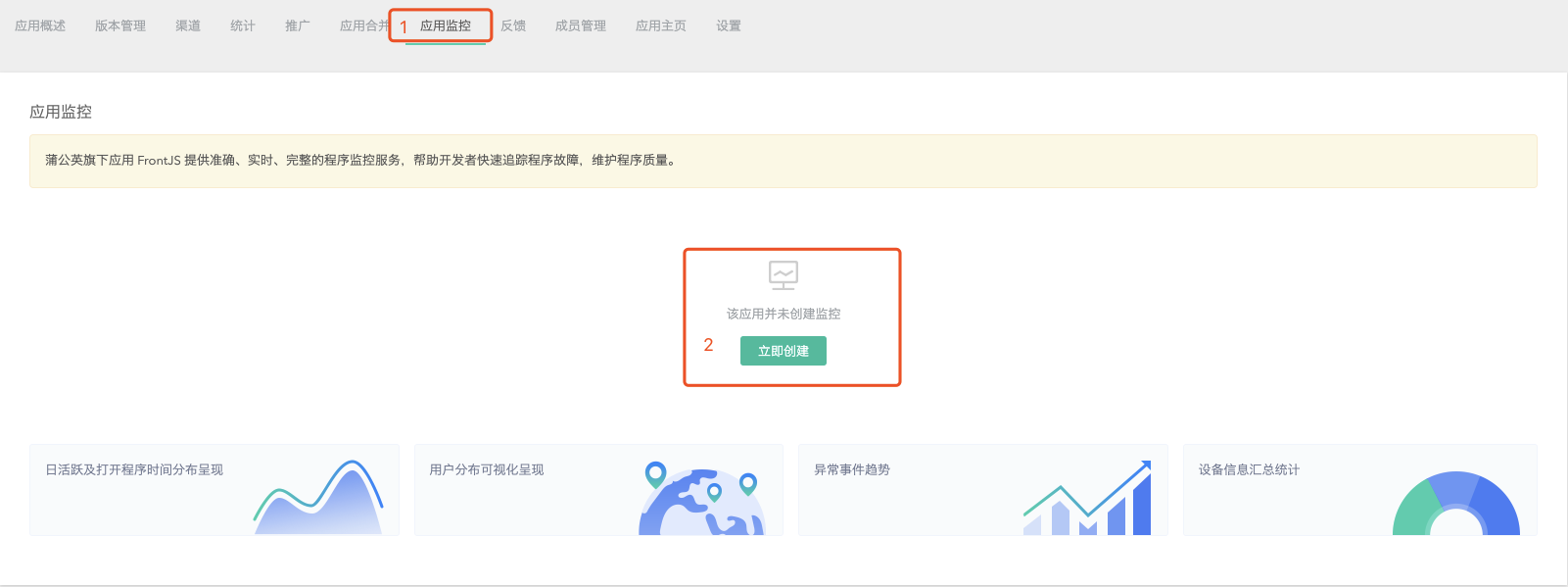Click the rising bar chart arrow illustration
This screenshot has width=1568, height=587.
(x=1087, y=500)
